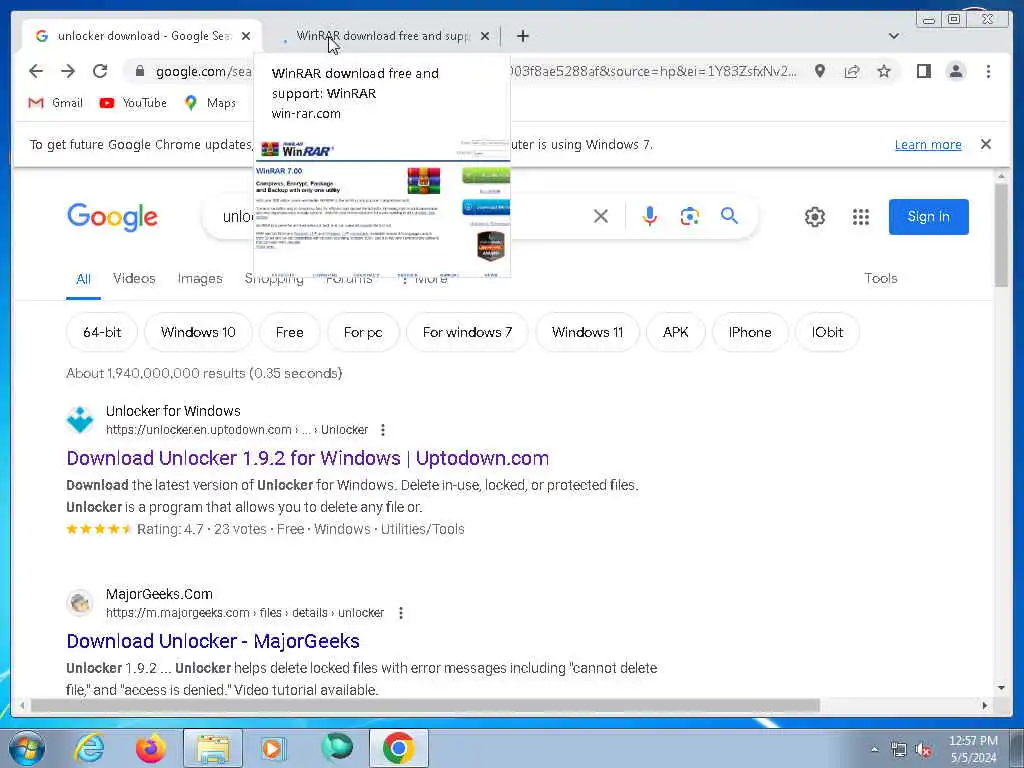Launch Internet Explorer from taskbar
1024x768 pixels.
pyautogui.click(x=88, y=748)
